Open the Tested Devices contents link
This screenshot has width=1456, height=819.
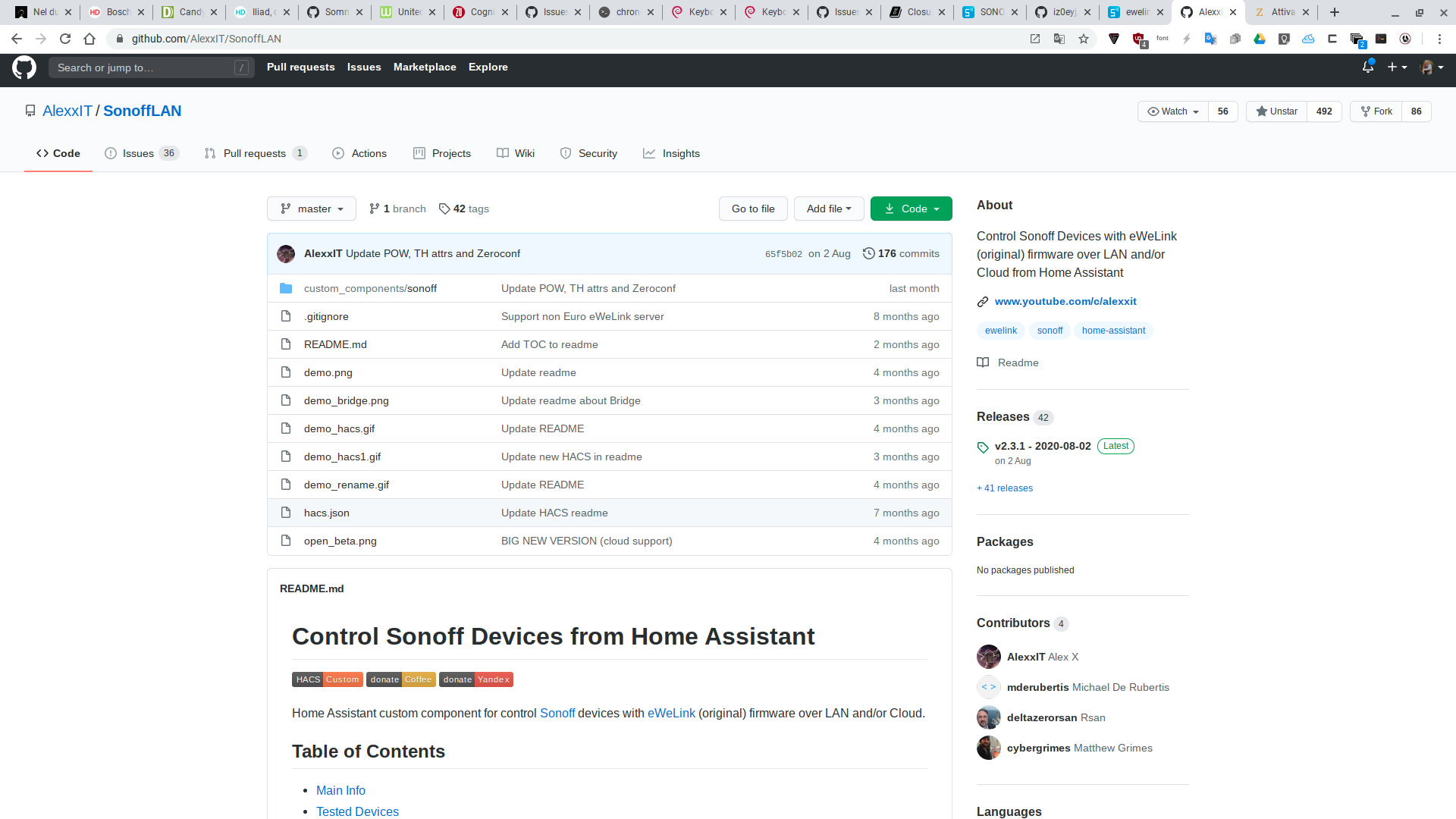click(357, 811)
